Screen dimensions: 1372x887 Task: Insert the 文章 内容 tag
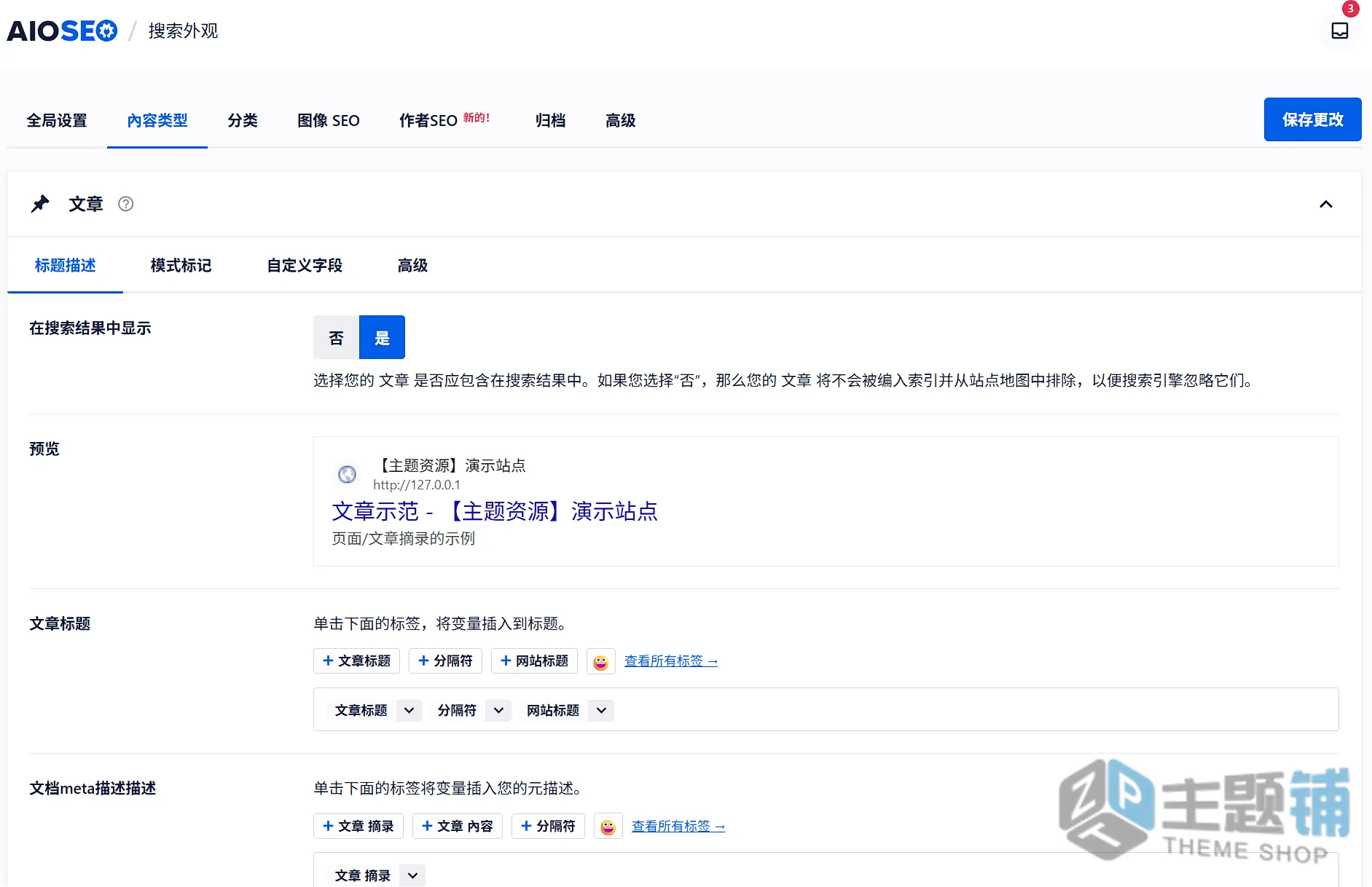click(458, 826)
